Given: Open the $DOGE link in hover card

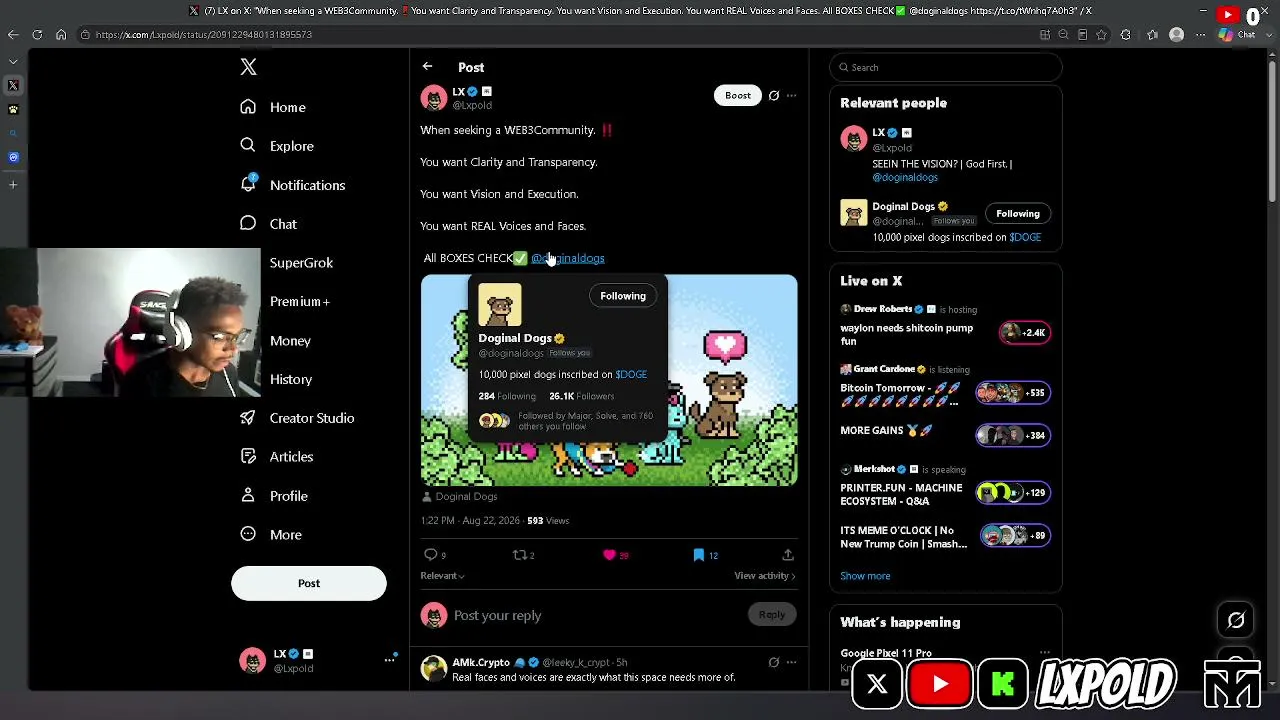Looking at the screenshot, I should point(631,375).
